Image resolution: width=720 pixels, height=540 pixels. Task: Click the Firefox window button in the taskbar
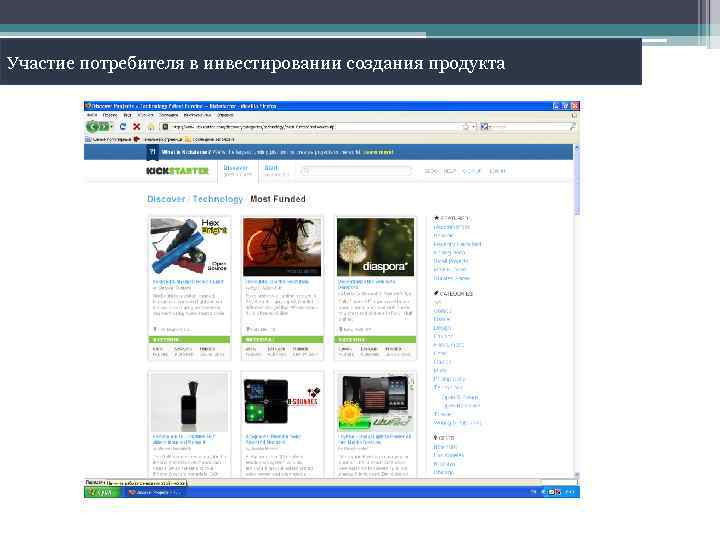[x=155, y=492]
